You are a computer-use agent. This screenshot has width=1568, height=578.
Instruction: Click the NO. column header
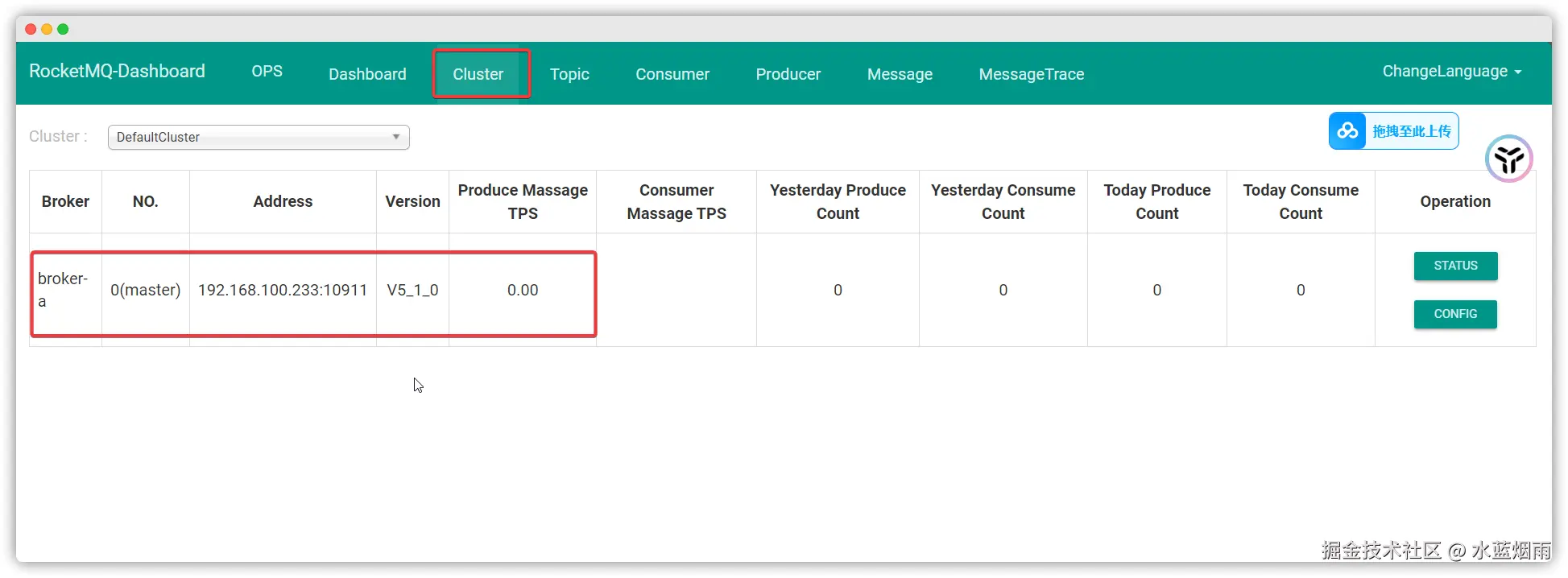point(146,201)
